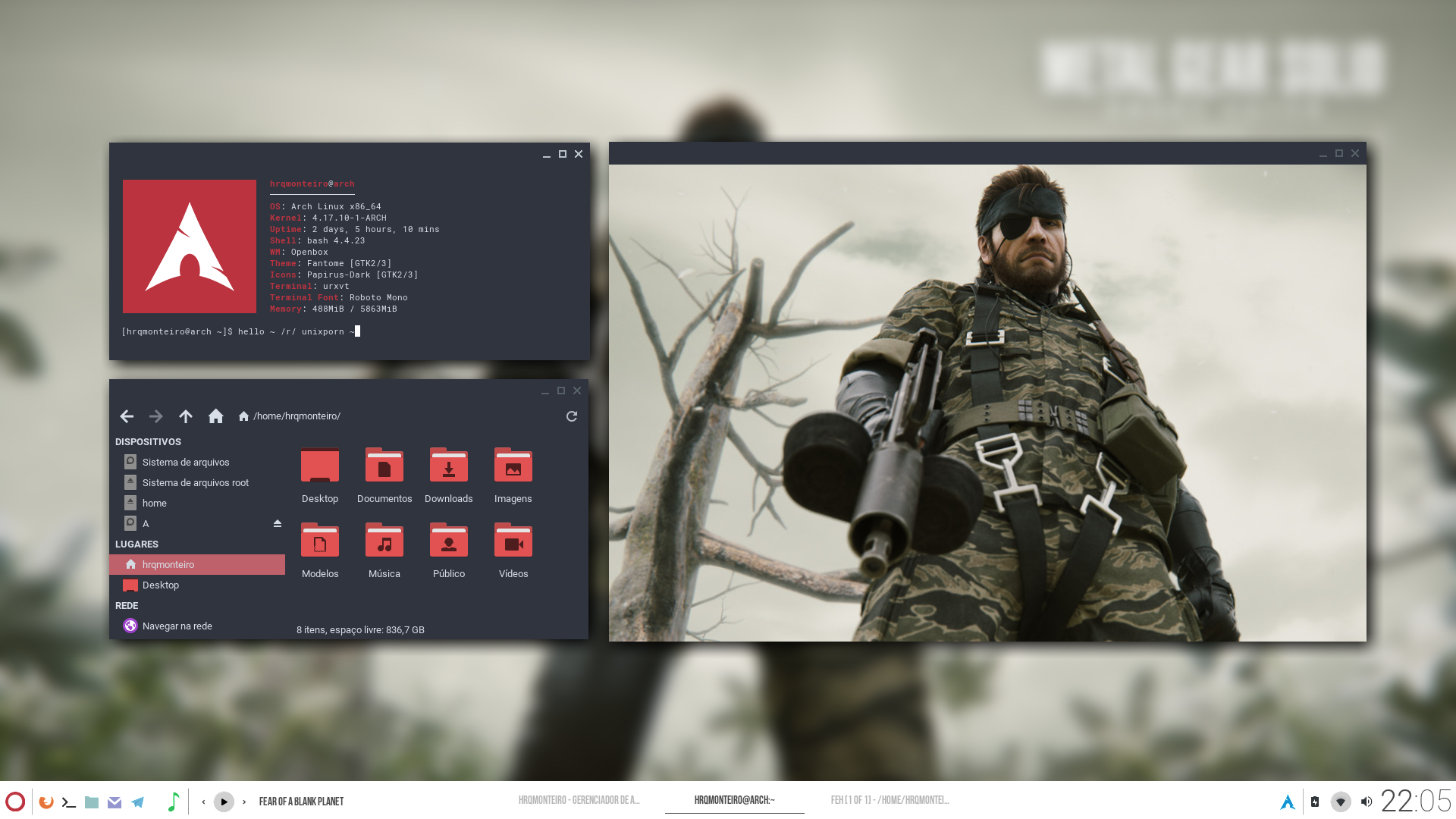The image size is (1456, 819).
Task: Skip to the next track
Action: point(244,802)
